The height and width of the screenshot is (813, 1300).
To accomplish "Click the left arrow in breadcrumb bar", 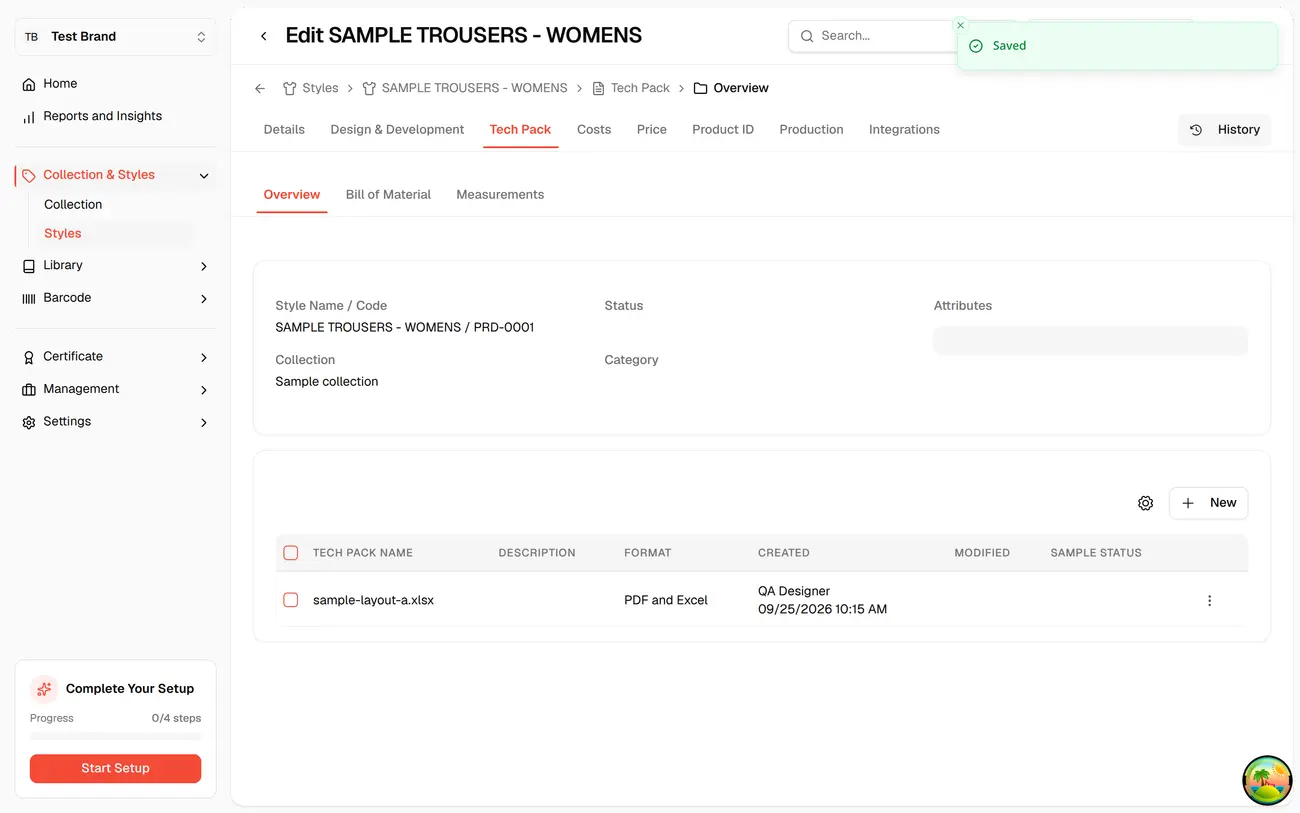I will point(260,88).
